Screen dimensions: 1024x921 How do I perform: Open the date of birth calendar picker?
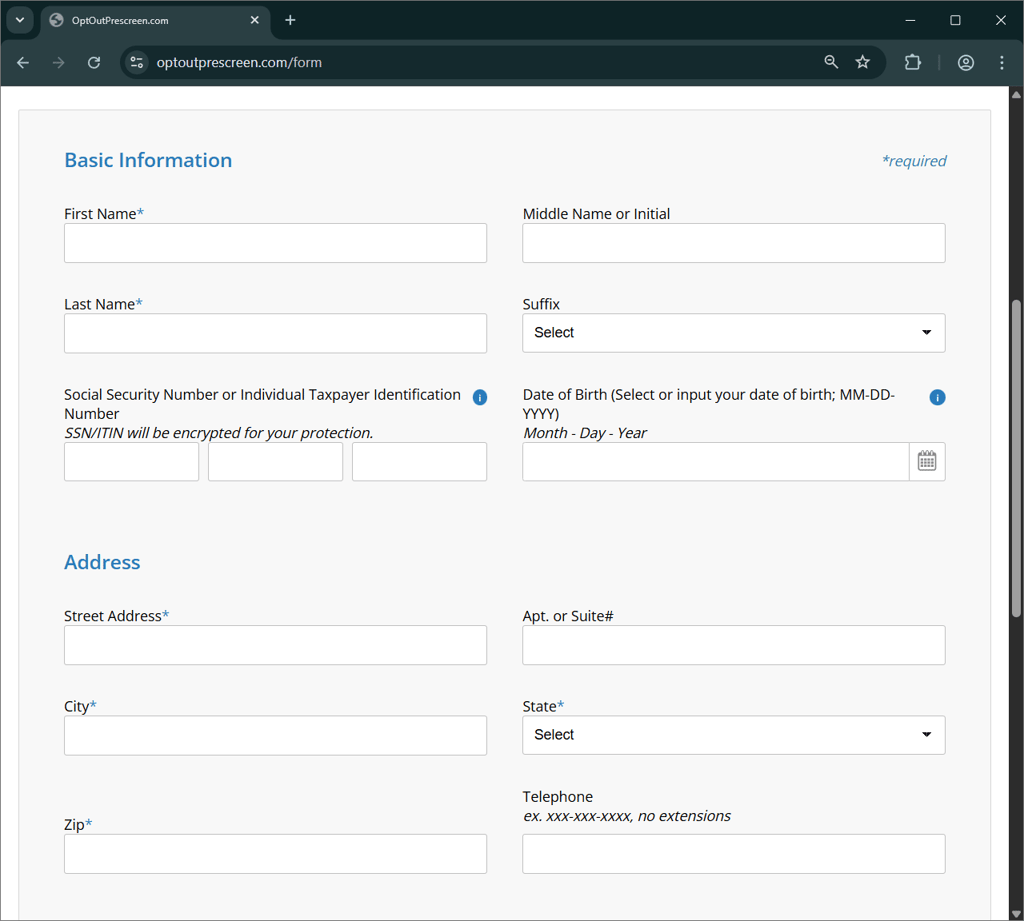pos(927,461)
